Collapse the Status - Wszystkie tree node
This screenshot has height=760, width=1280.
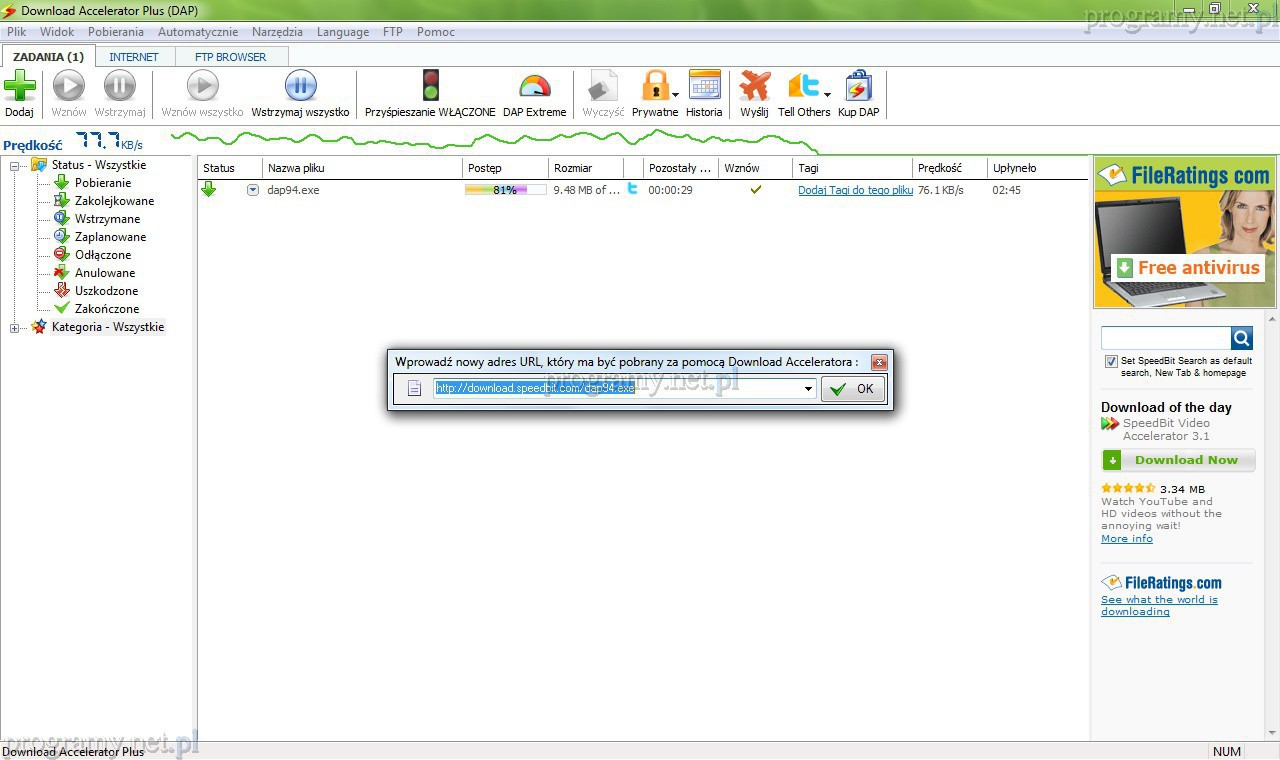point(15,166)
